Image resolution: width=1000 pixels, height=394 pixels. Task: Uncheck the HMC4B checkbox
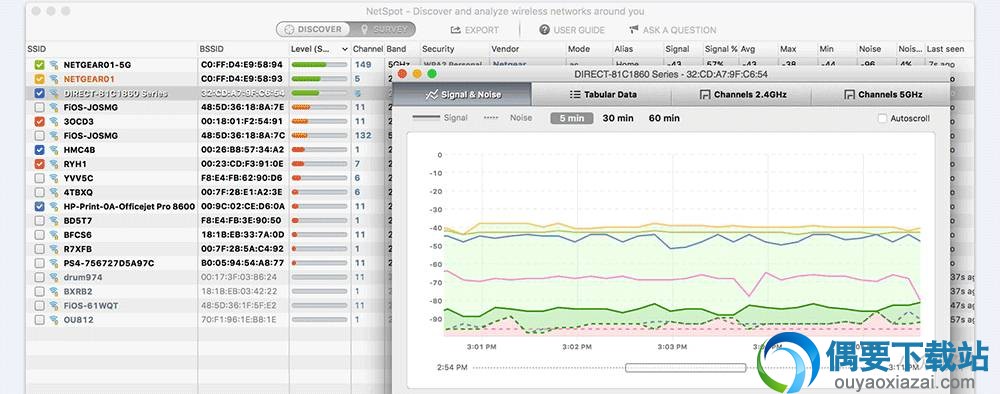(40, 150)
